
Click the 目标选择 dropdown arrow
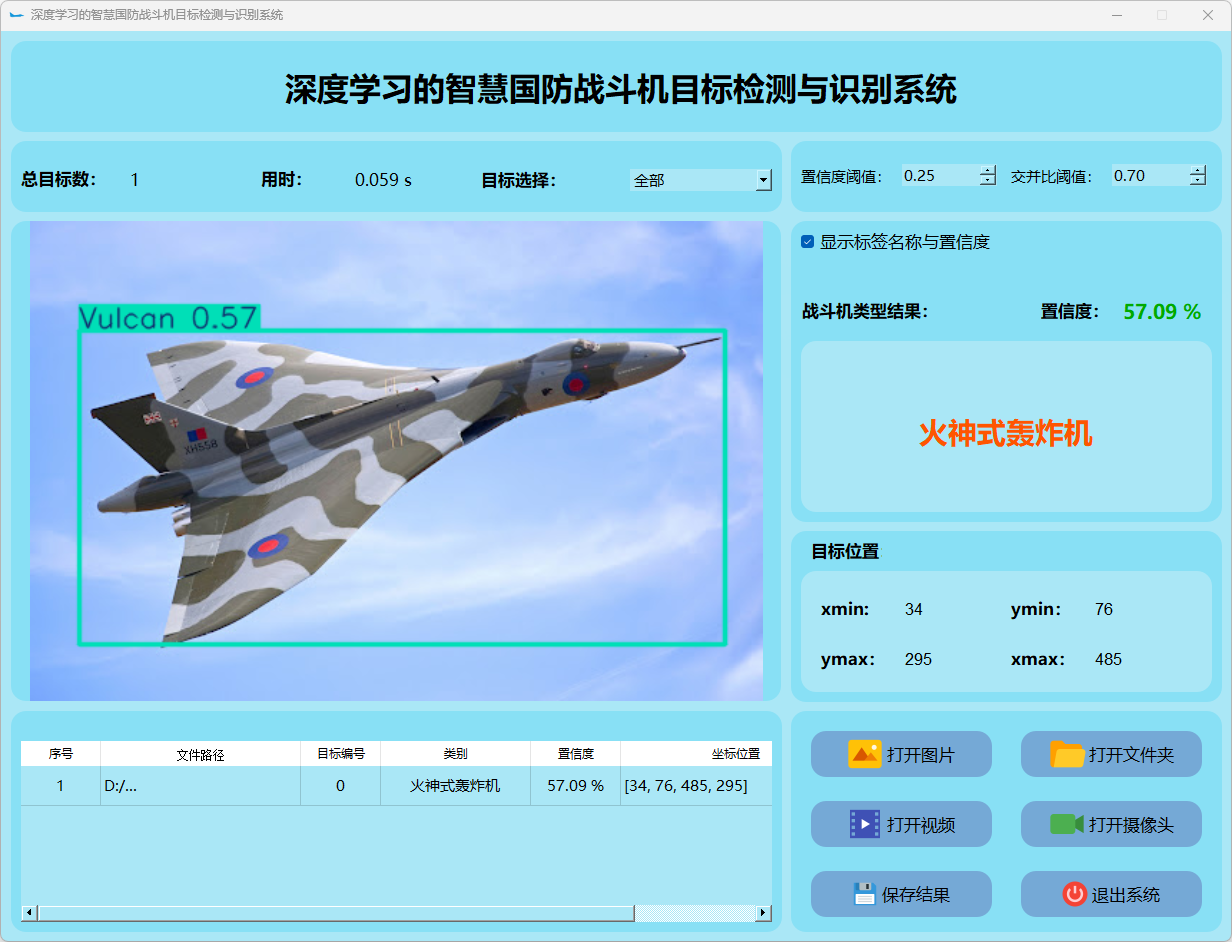point(764,180)
